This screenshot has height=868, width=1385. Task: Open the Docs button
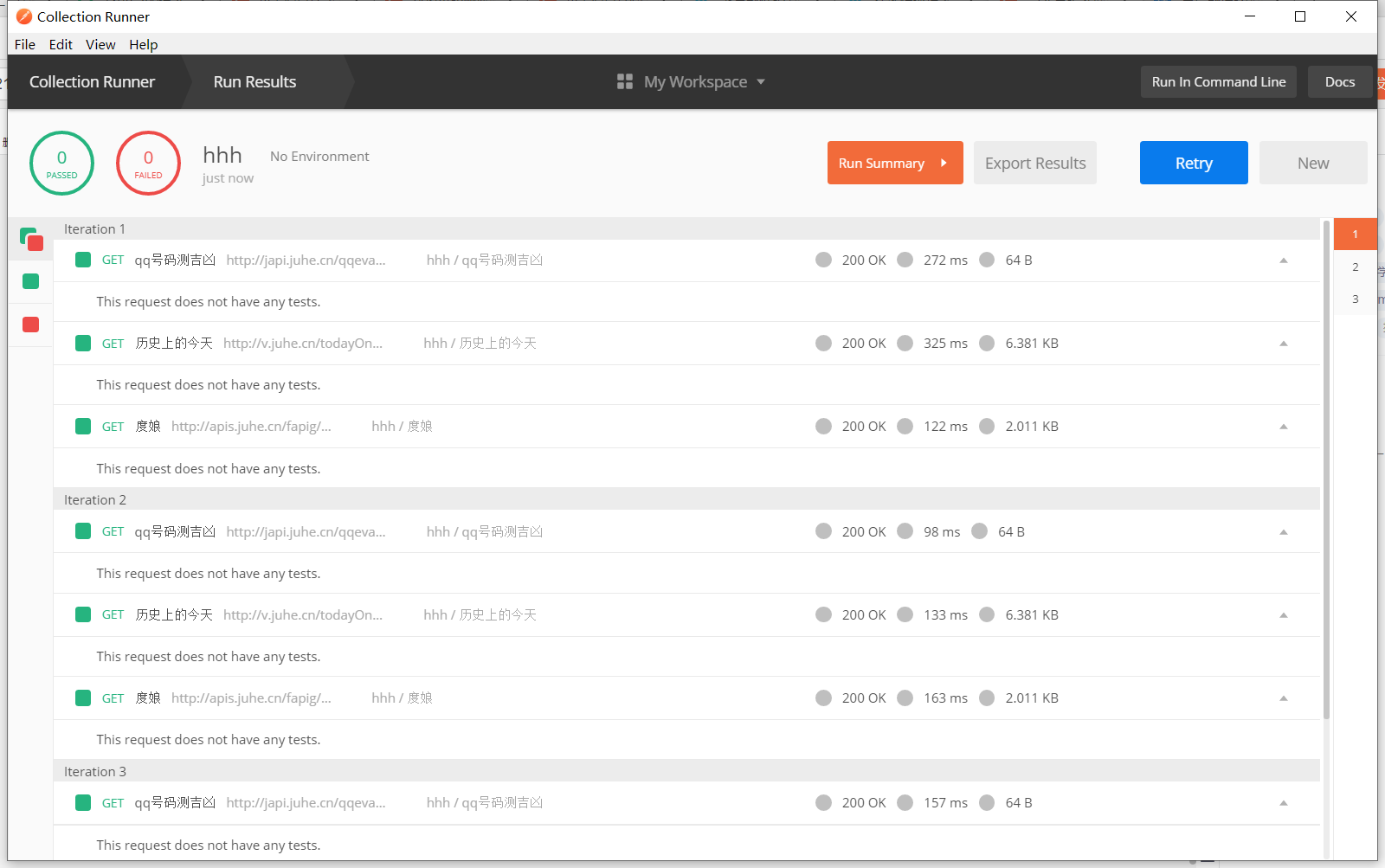pos(1340,81)
